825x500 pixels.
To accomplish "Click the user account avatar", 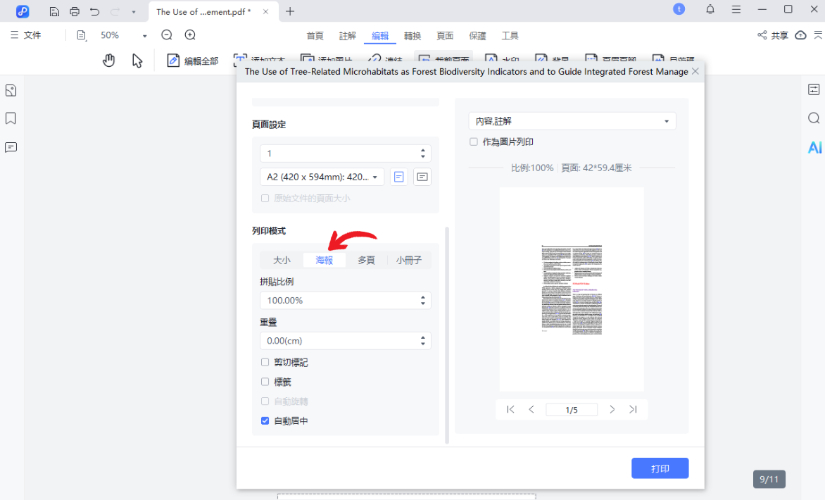I will point(679,9).
